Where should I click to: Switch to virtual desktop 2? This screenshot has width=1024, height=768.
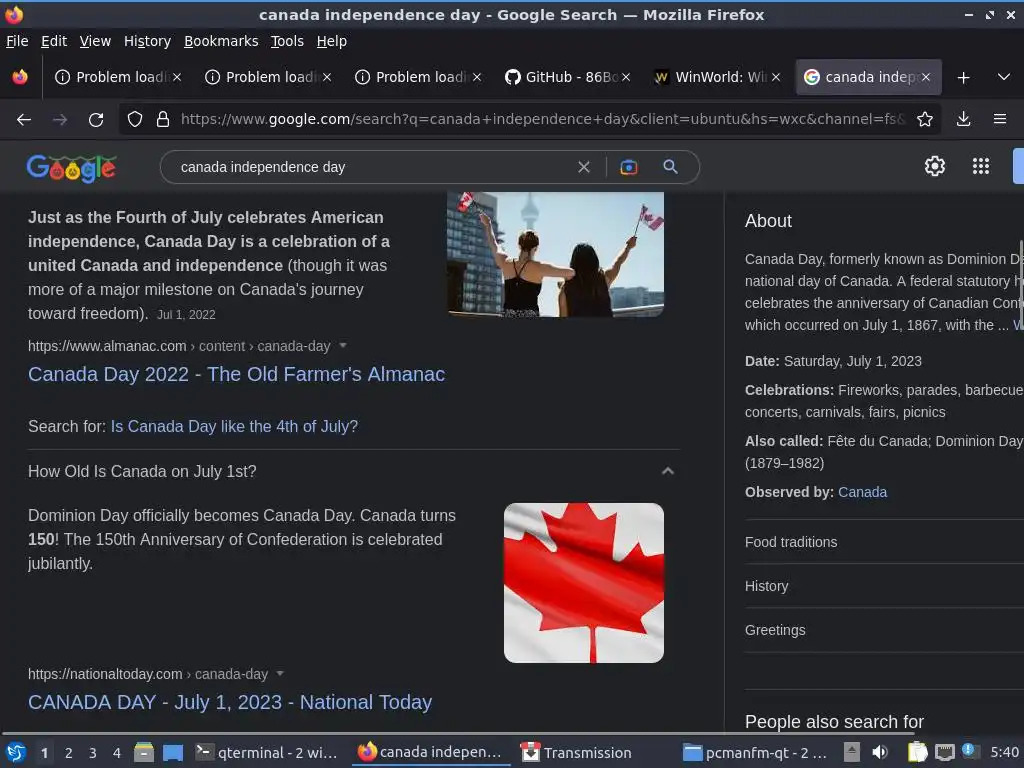point(69,753)
